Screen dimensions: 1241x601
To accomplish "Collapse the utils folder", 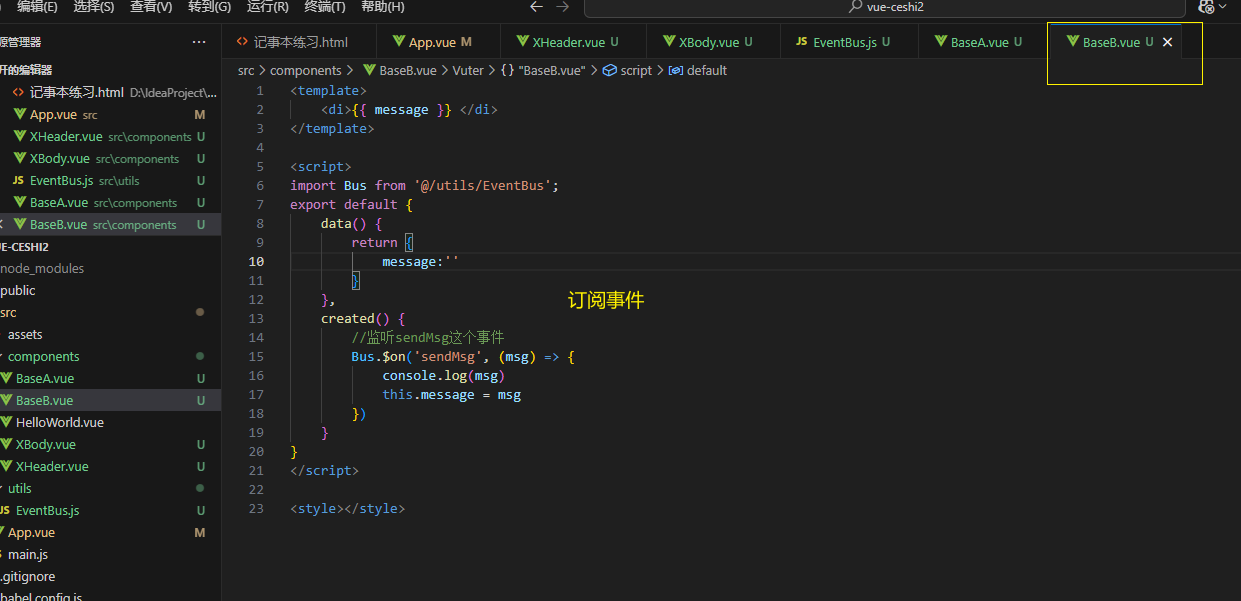I will (x=110, y=488).
